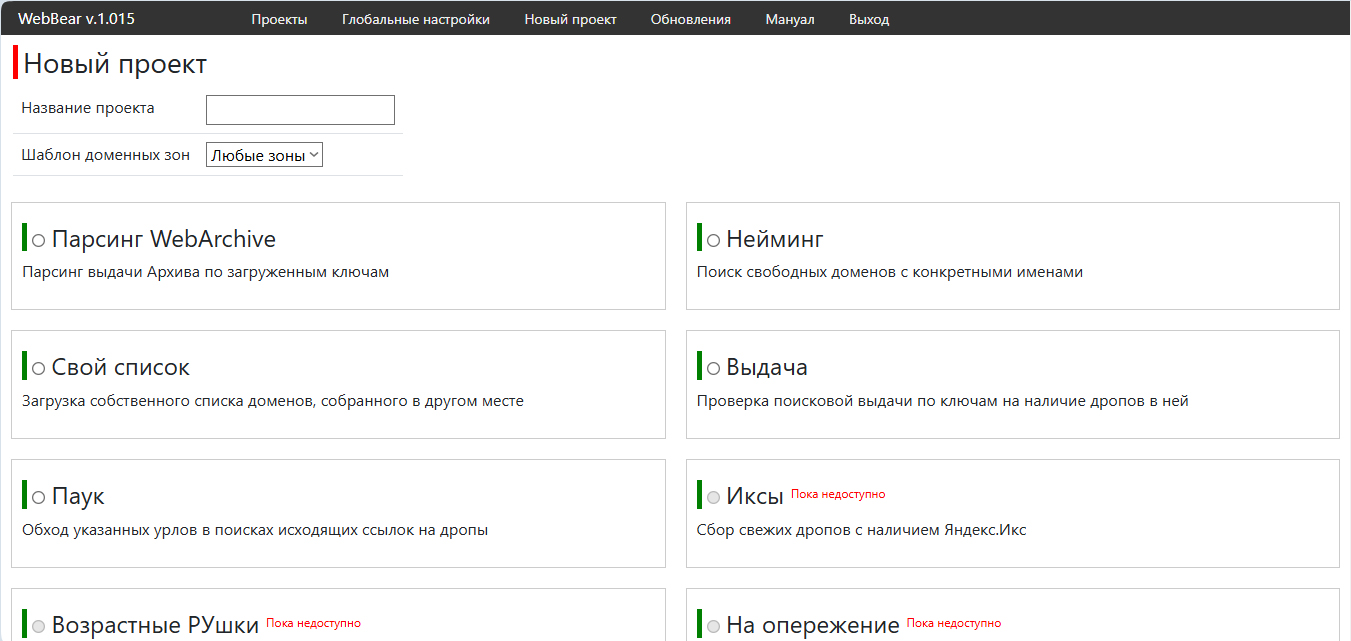Pick the Паук radio option
The image size is (1351, 641).
pyautogui.click(x=39, y=498)
